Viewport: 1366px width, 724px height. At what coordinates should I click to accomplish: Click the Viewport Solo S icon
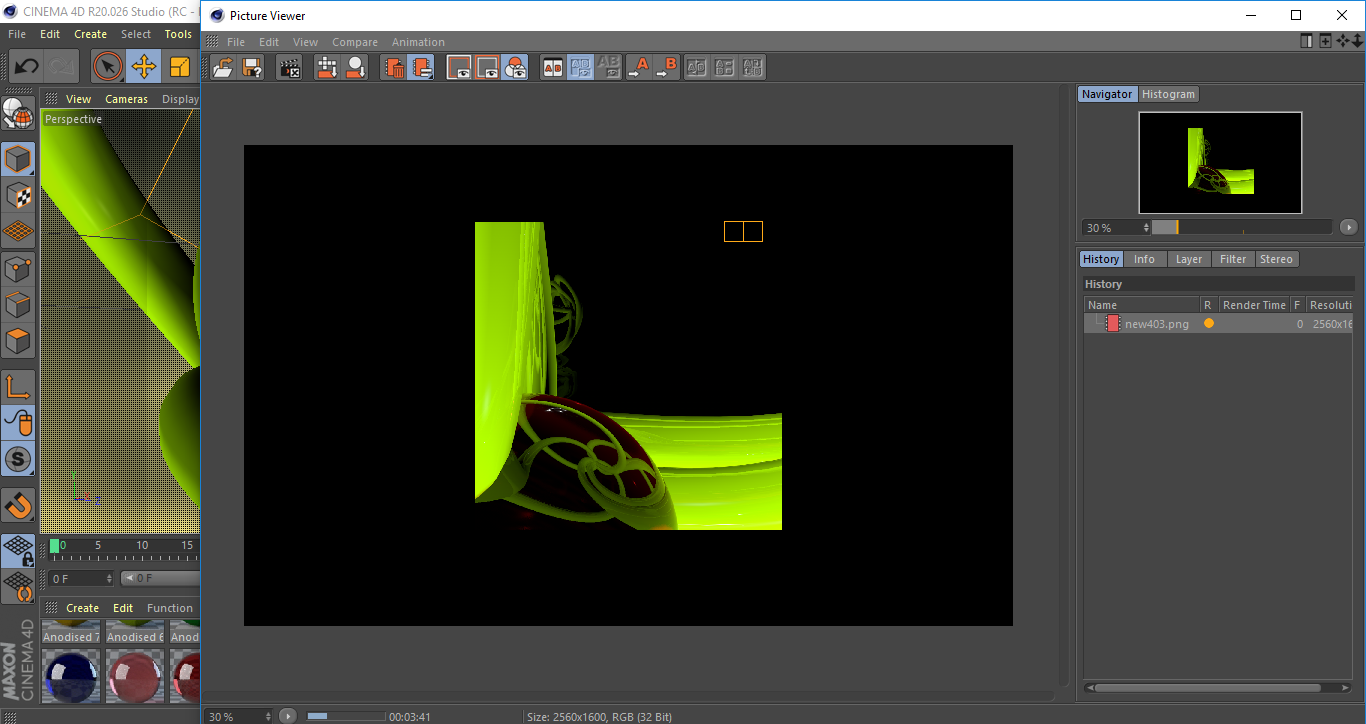(x=18, y=459)
